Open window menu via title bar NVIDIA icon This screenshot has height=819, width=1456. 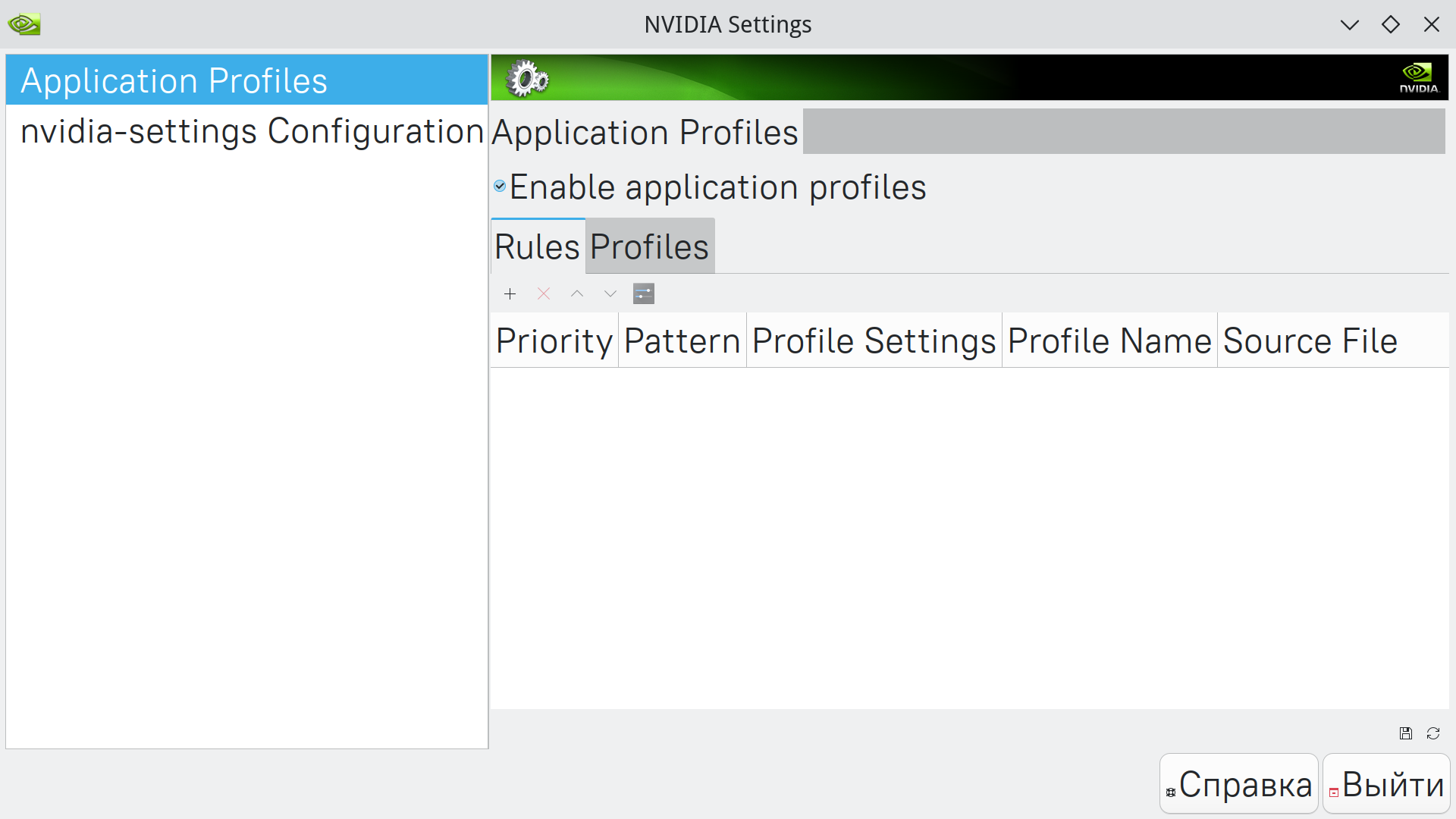[x=24, y=24]
